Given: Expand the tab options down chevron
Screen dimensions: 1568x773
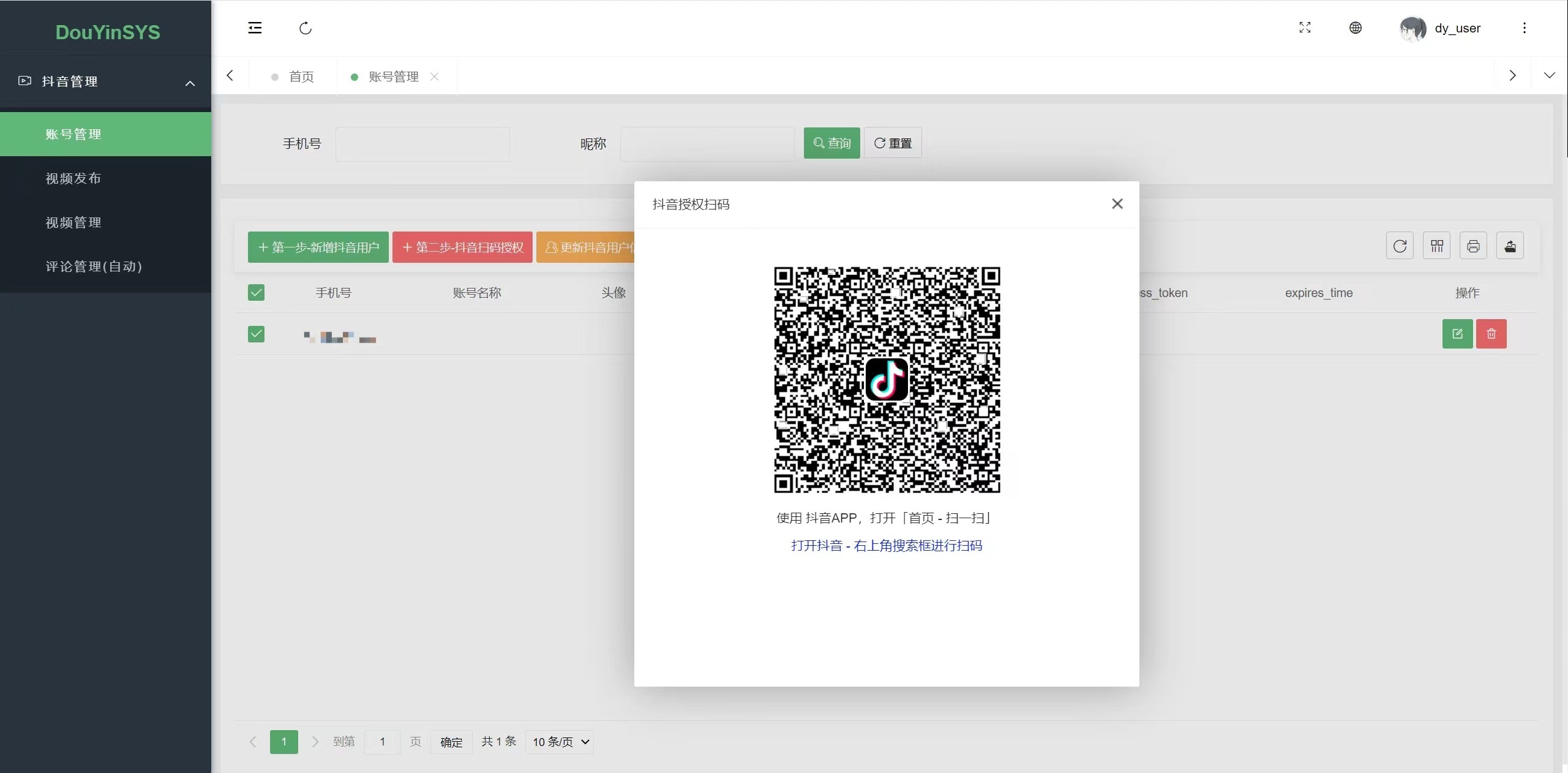Looking at the screenshot, I should 1549,75.
